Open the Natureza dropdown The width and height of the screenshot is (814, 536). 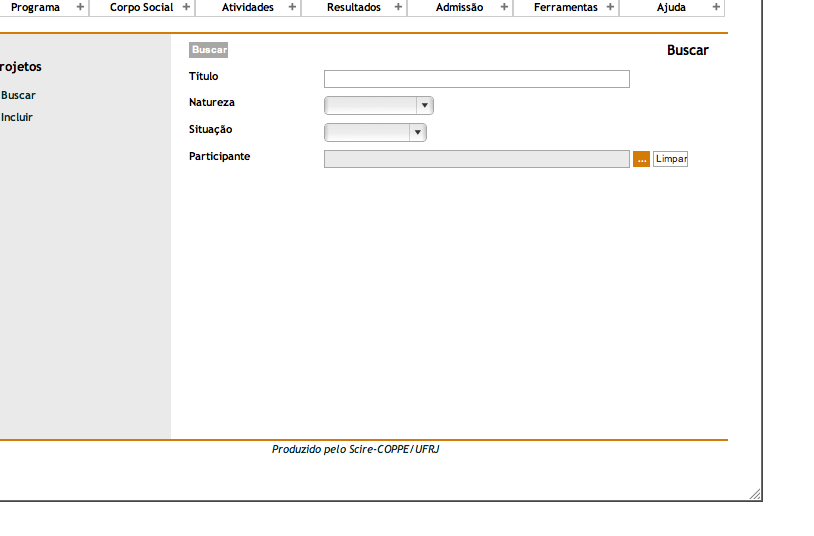(379, 106)
